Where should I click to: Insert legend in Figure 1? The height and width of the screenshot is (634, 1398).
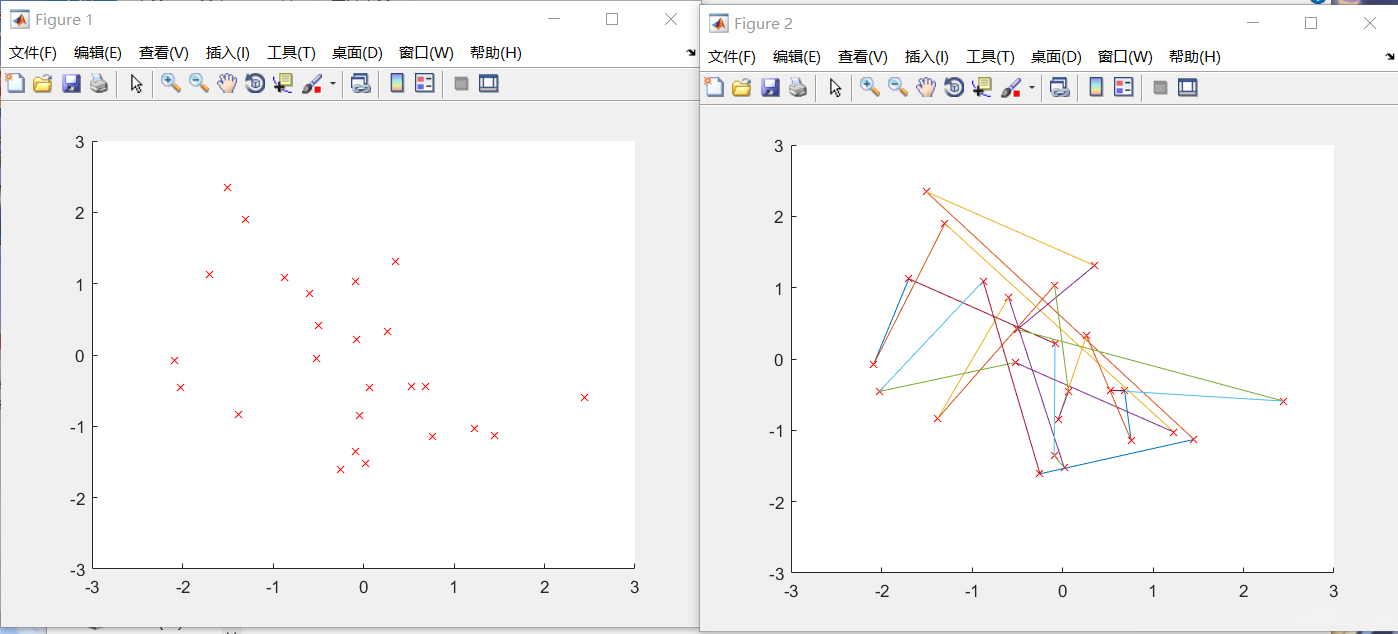(x=424, y=84)
